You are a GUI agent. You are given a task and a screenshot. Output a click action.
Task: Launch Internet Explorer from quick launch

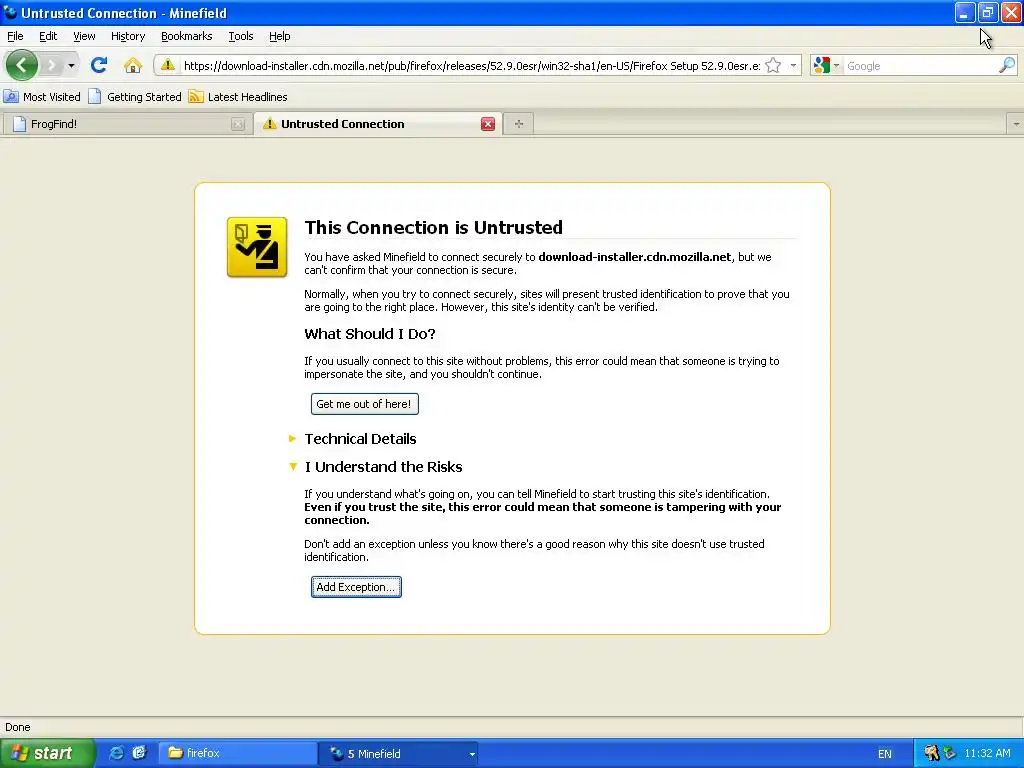(x=116, y=753)
